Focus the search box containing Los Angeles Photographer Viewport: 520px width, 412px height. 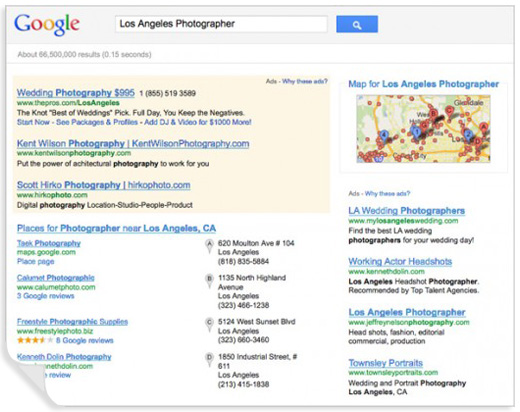click(x=221, y=24)
